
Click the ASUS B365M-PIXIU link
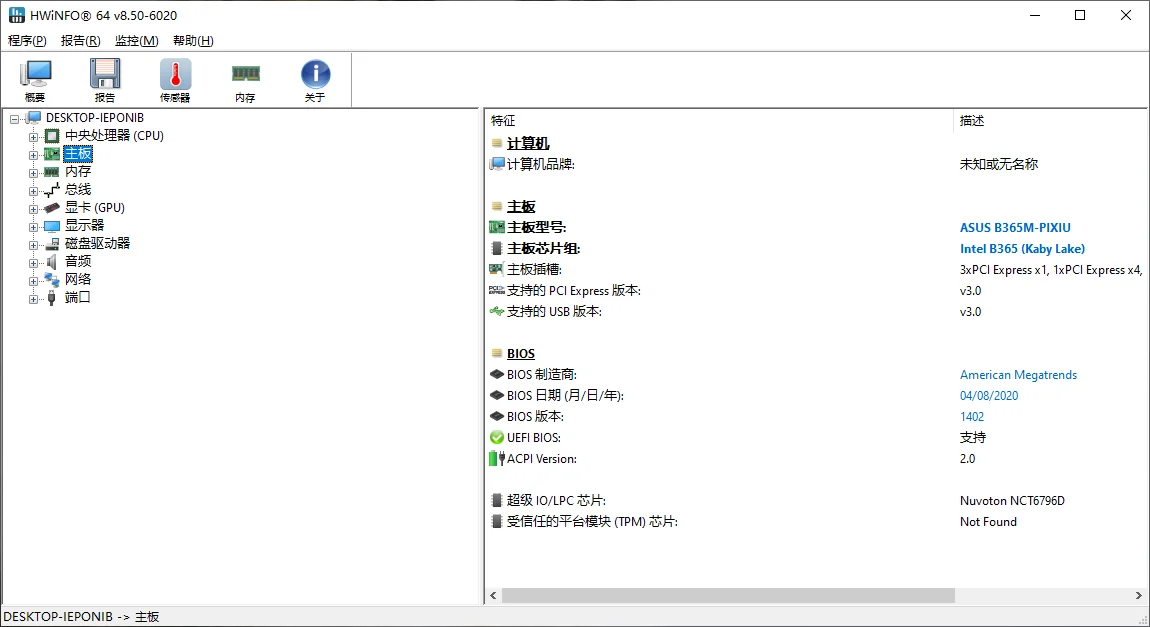tap(1015, 227)
